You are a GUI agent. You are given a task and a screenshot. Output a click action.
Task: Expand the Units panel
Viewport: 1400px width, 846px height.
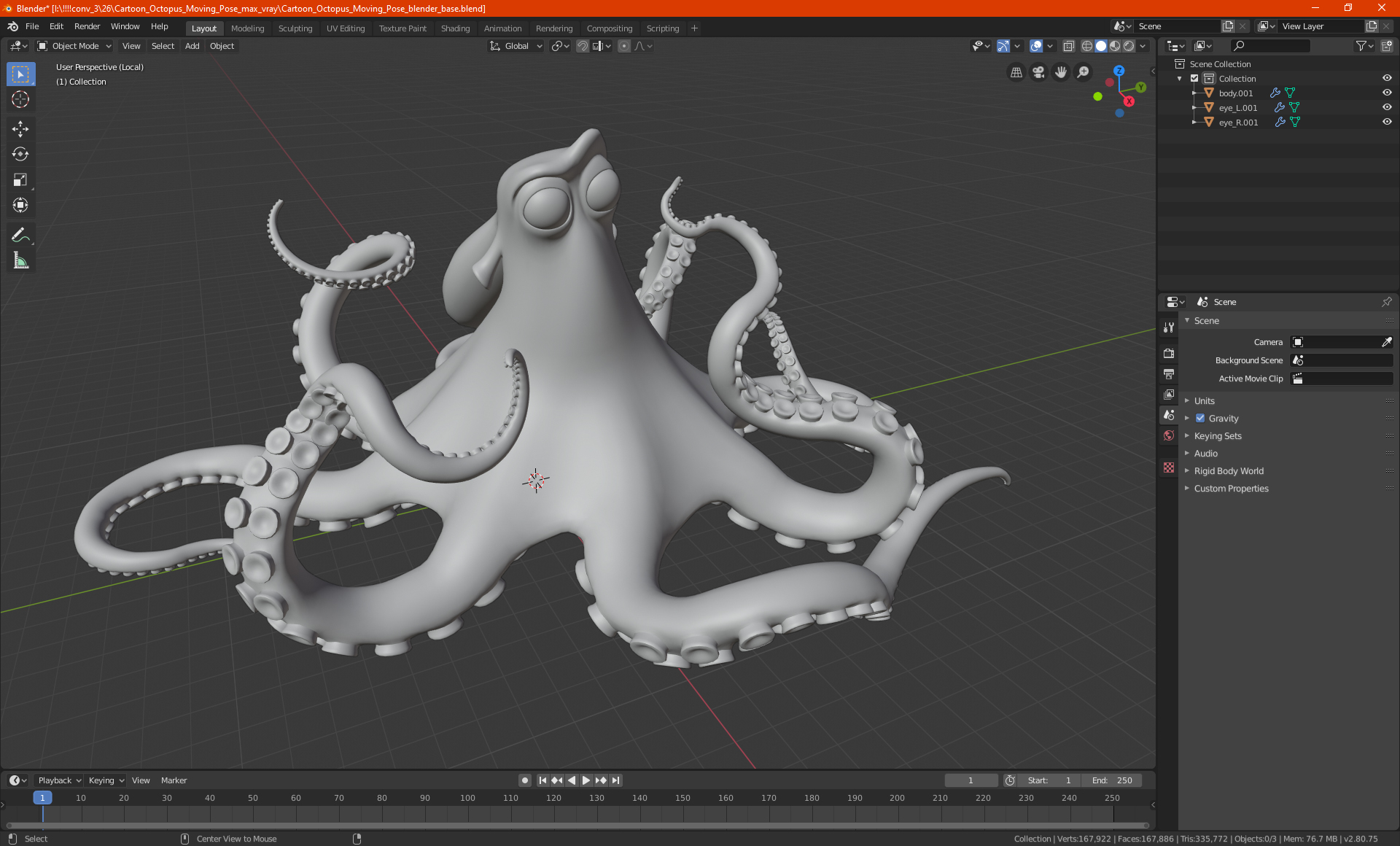click(x=1204, y=401)
